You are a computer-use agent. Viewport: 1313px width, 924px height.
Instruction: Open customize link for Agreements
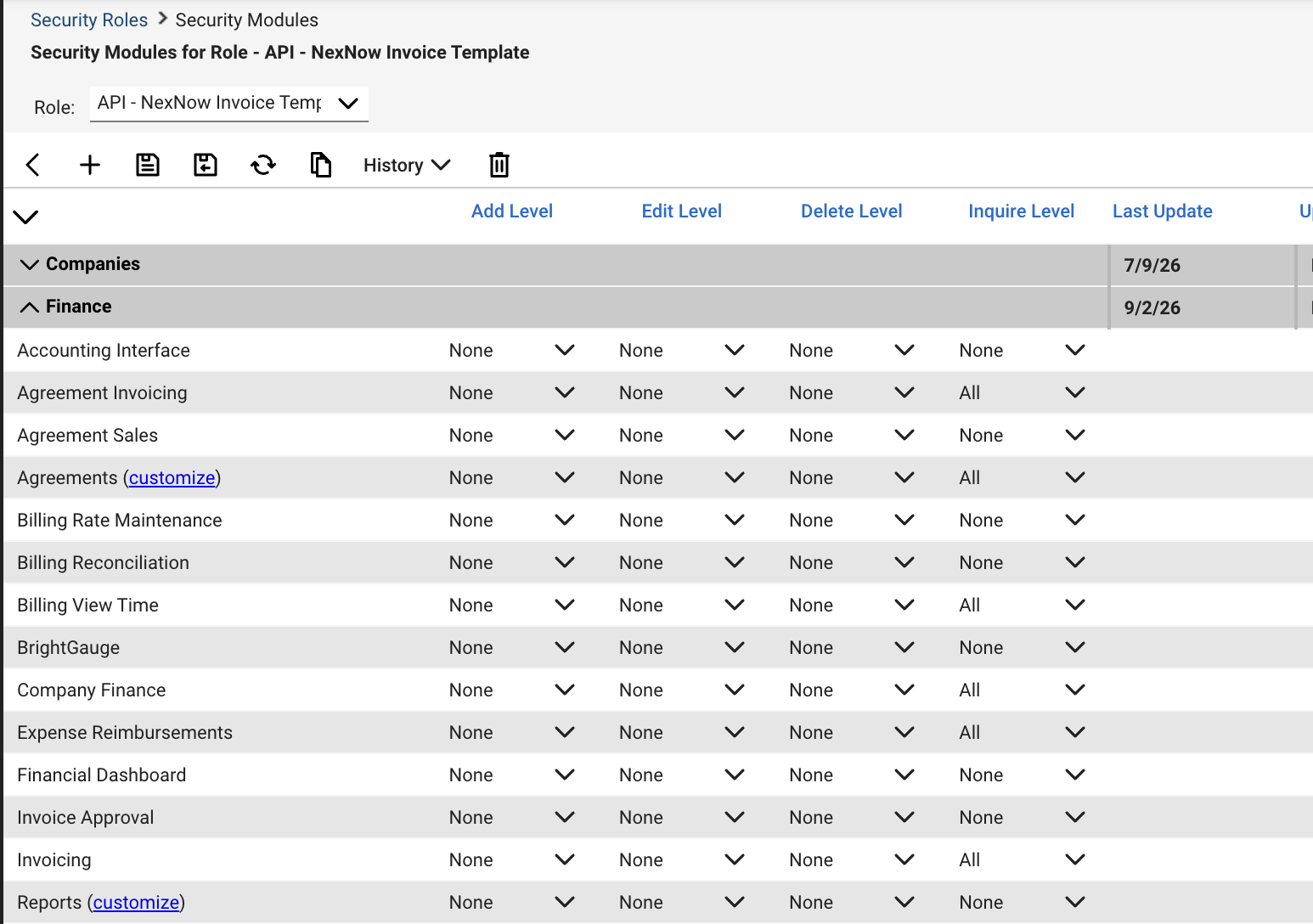172,478
